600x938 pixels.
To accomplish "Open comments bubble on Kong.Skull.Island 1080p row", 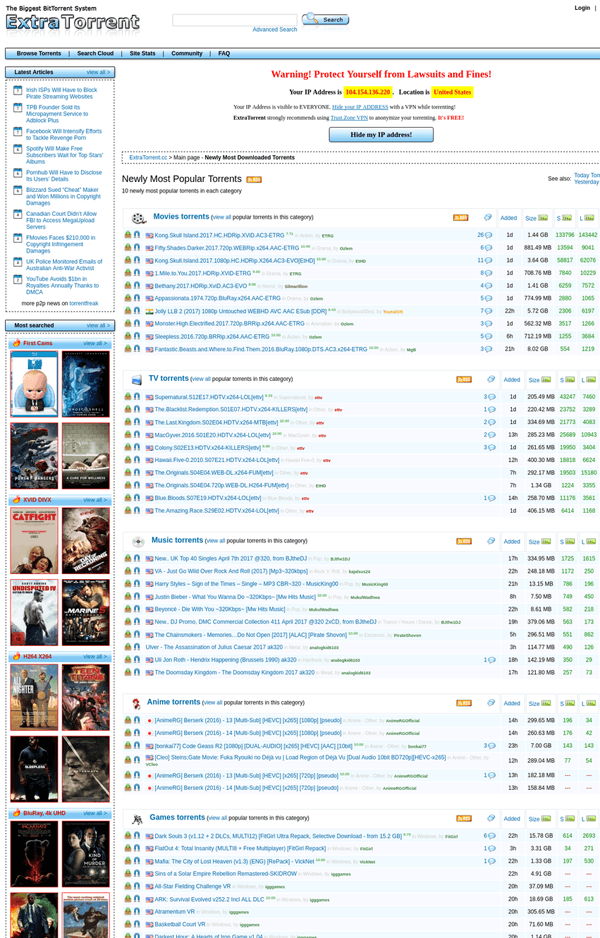I will pos(488,261).
